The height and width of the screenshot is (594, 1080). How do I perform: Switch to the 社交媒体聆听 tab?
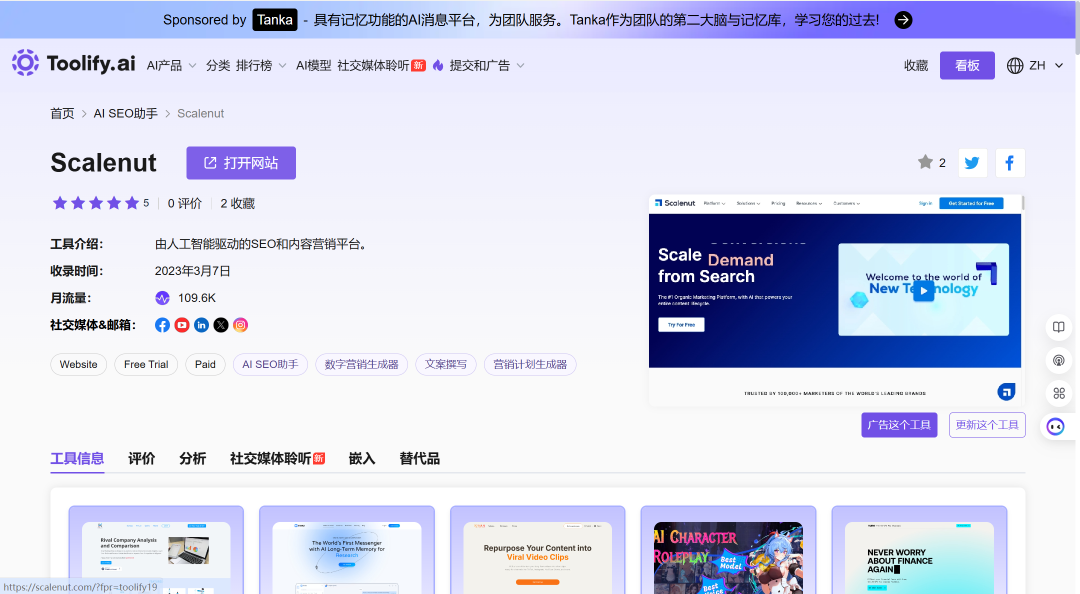click(277, 459)
